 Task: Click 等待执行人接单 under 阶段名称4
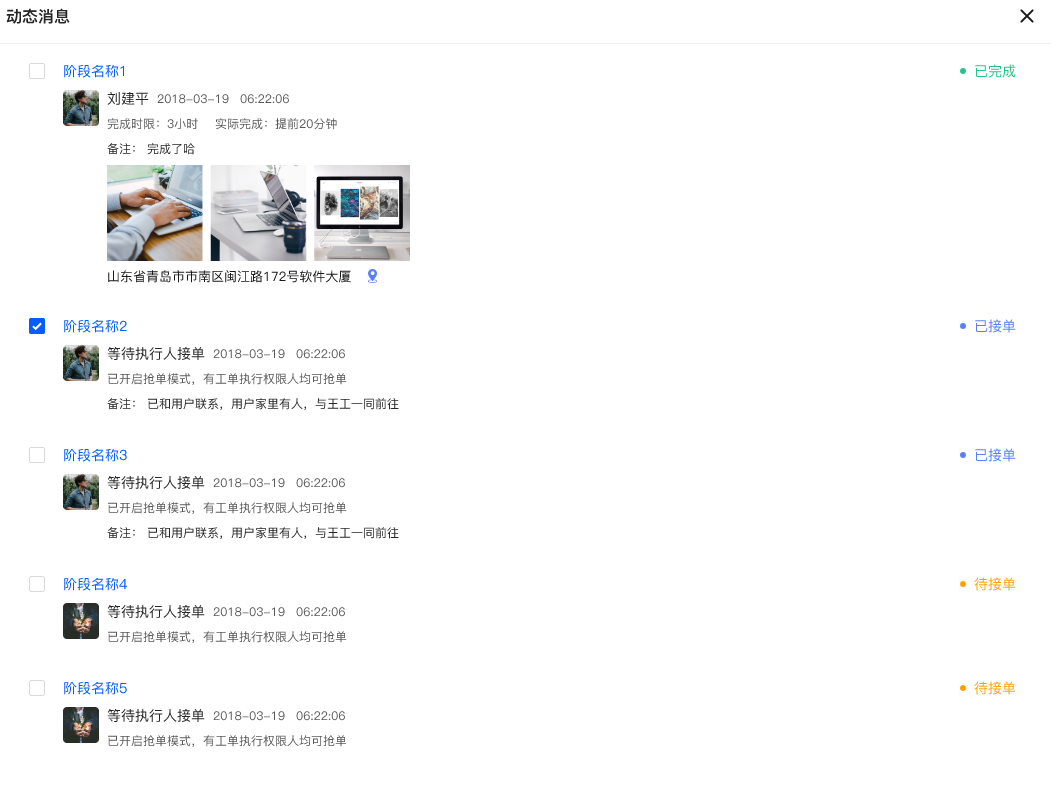[x=156, y=611]
